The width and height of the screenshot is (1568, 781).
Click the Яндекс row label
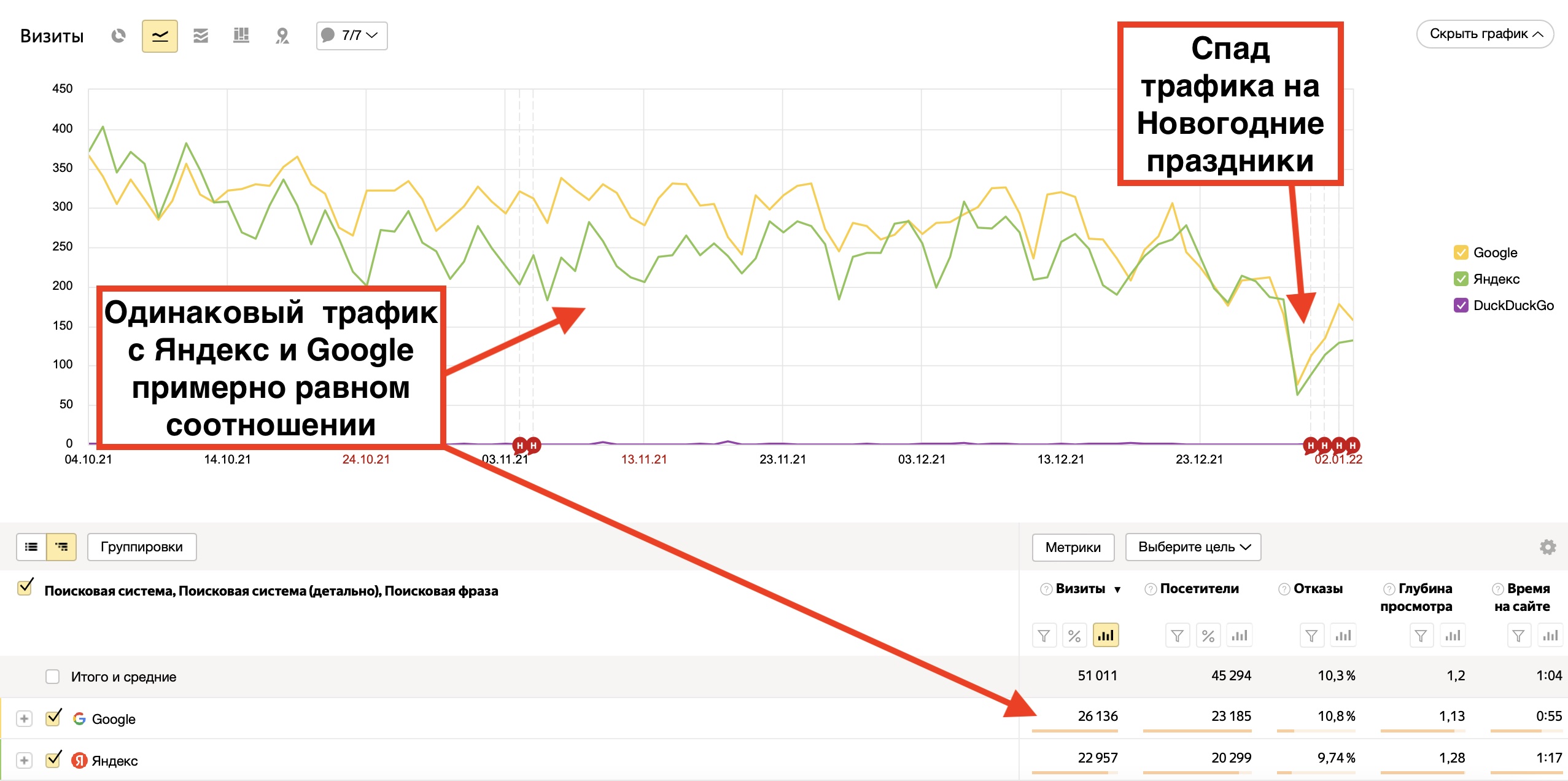115,761
